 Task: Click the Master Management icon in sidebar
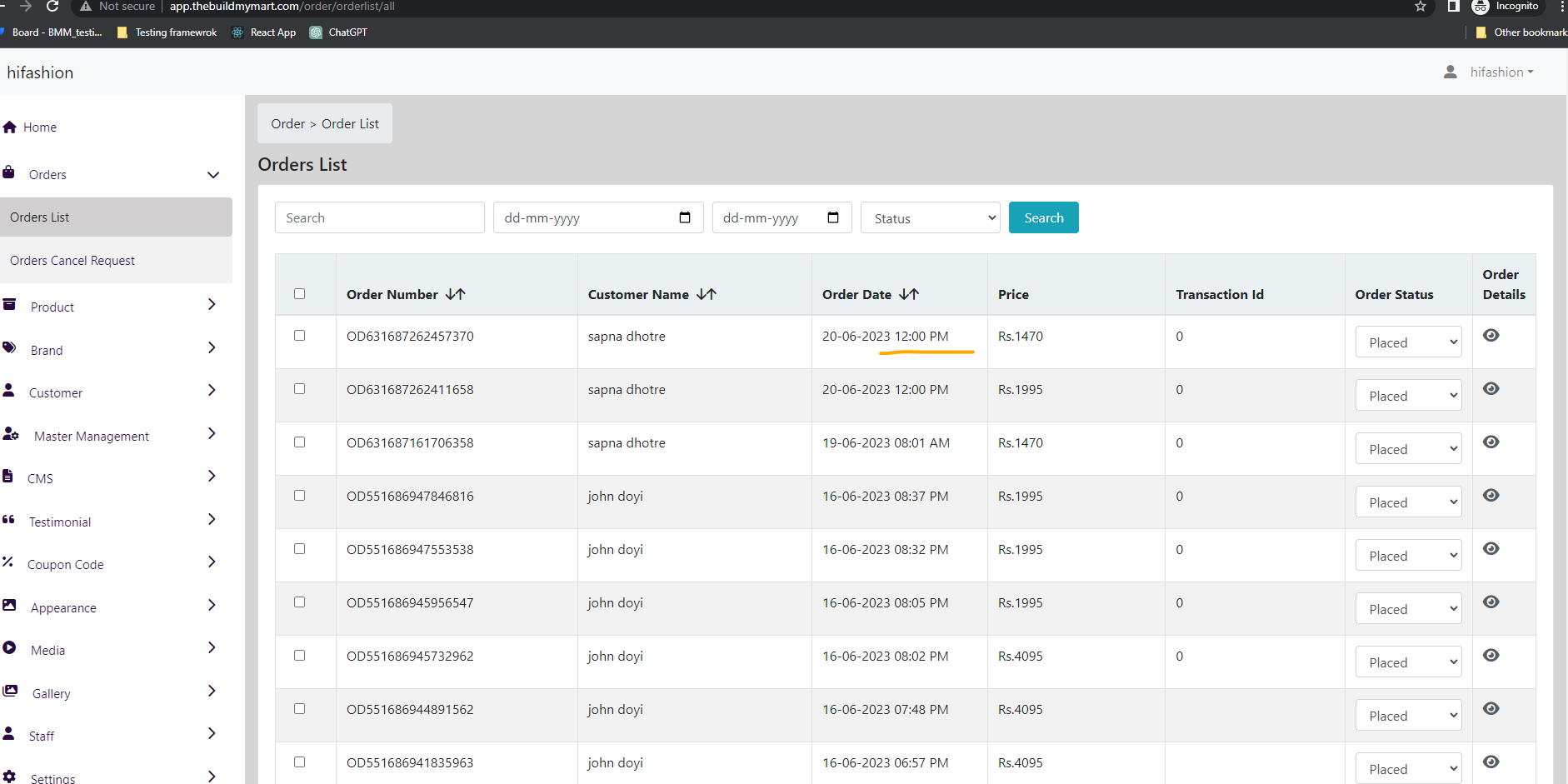coord(11,433)
